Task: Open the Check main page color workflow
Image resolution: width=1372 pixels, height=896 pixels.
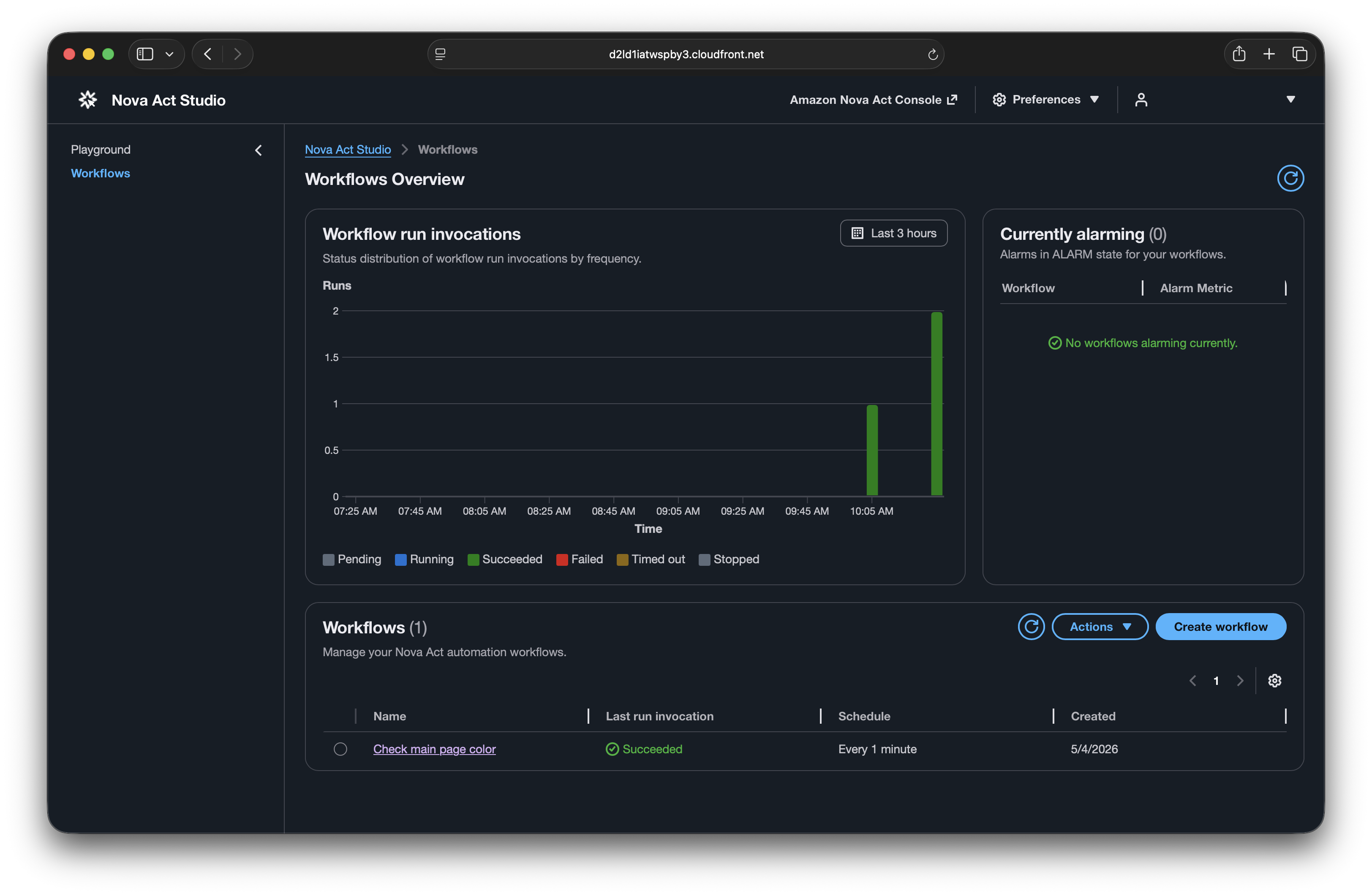Action: [434, 749]
